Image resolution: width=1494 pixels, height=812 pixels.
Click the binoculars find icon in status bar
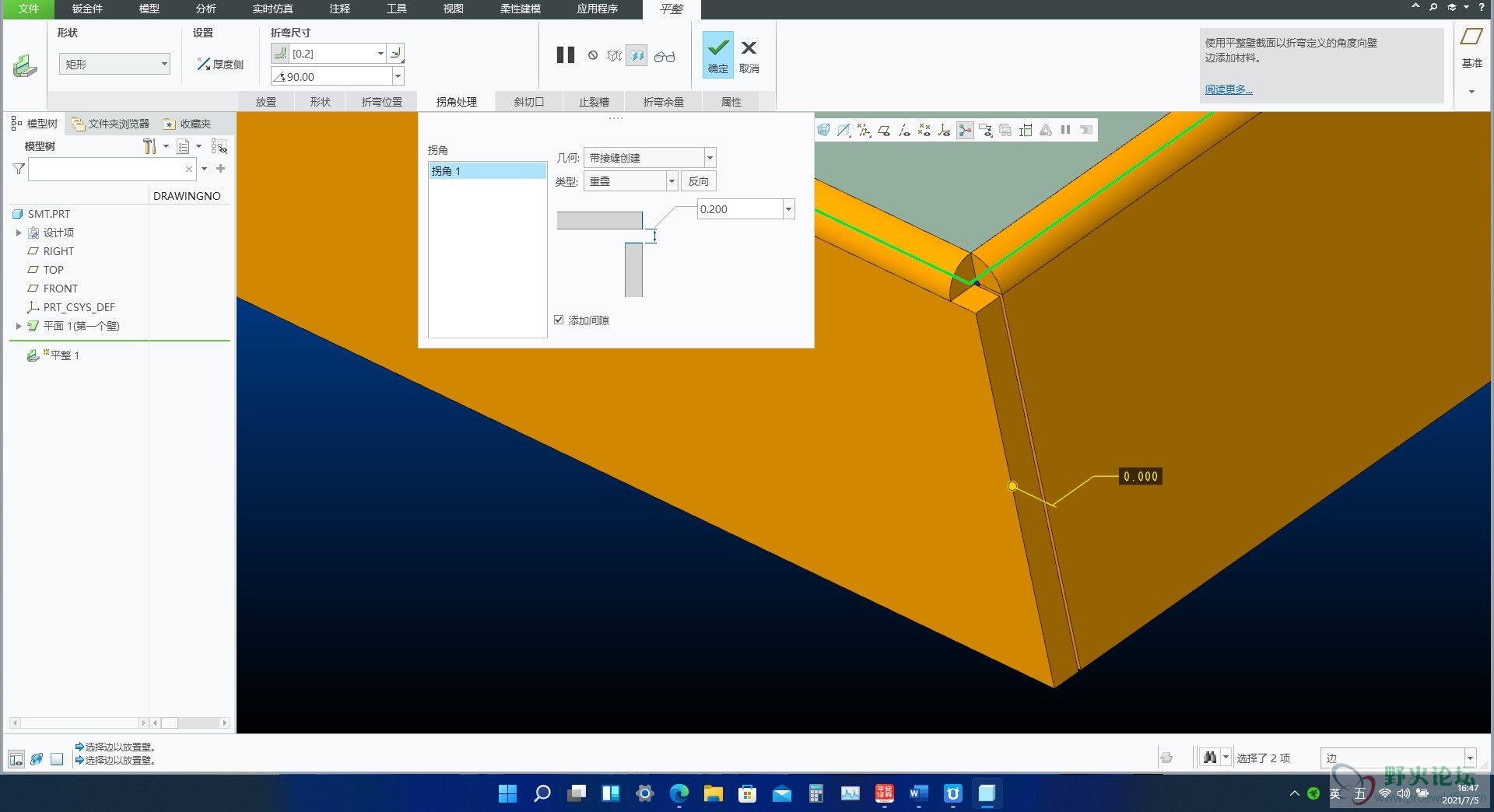click(x=1209, y=757)
